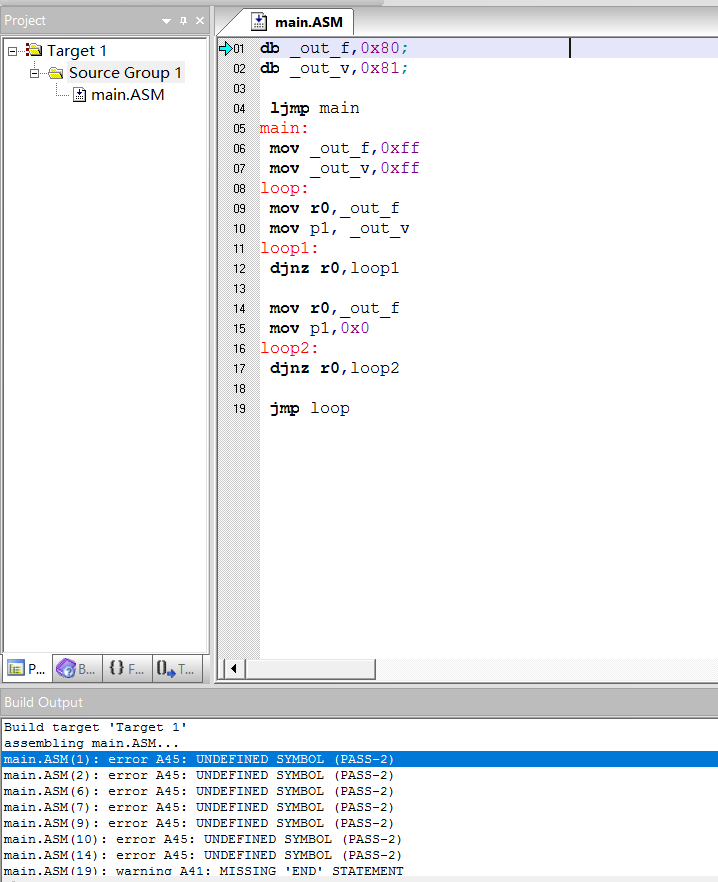Select error line main.ASM(7) in Build Output

199,807
